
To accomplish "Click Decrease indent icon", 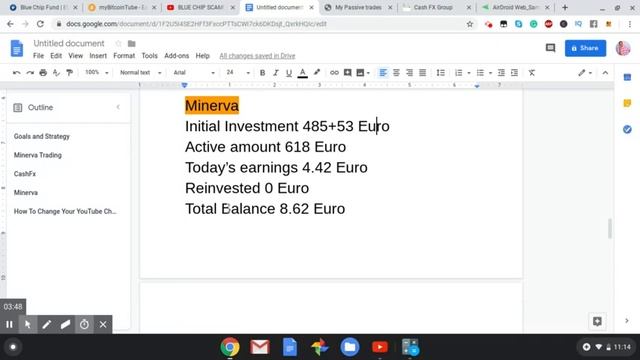I will (x=501, y=73).
